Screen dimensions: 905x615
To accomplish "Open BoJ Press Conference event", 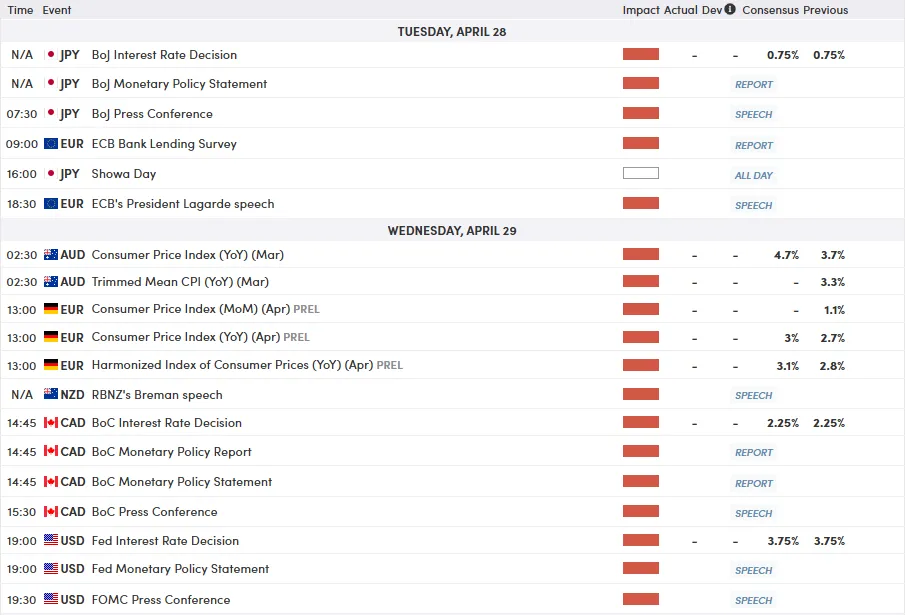I will [x=152, y=114].
